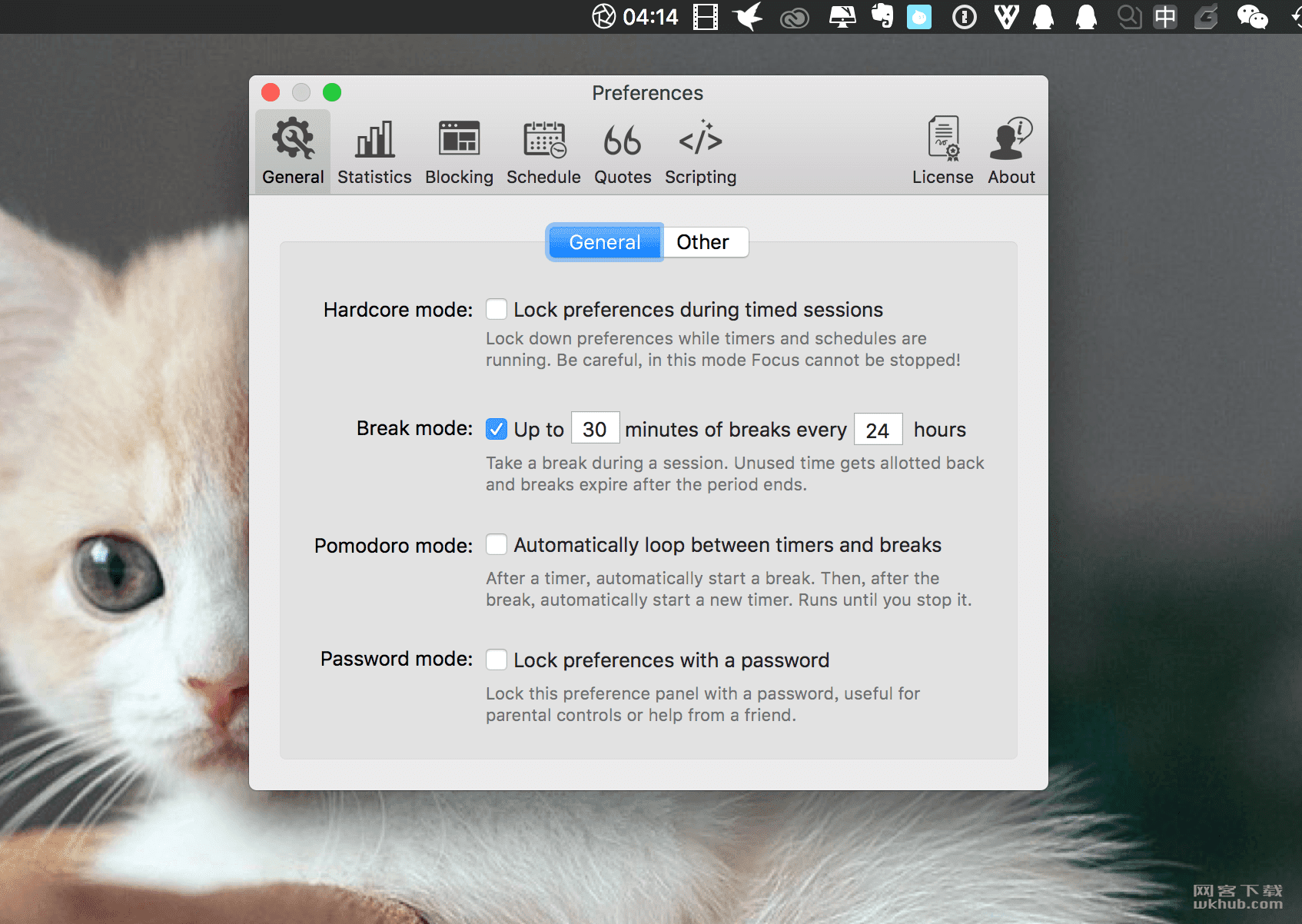Screen dimensions: 1302x924
Task: Open WeChat icon in menu bar
Action: pos(1252,17)
